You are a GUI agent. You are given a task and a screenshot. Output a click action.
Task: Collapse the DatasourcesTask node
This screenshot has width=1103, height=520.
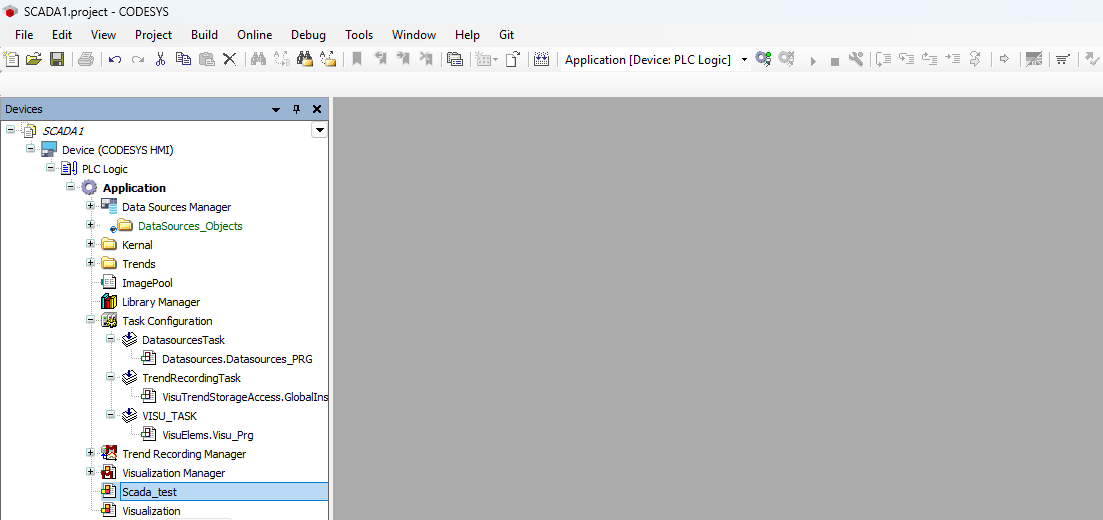click(x=110, y=338)
